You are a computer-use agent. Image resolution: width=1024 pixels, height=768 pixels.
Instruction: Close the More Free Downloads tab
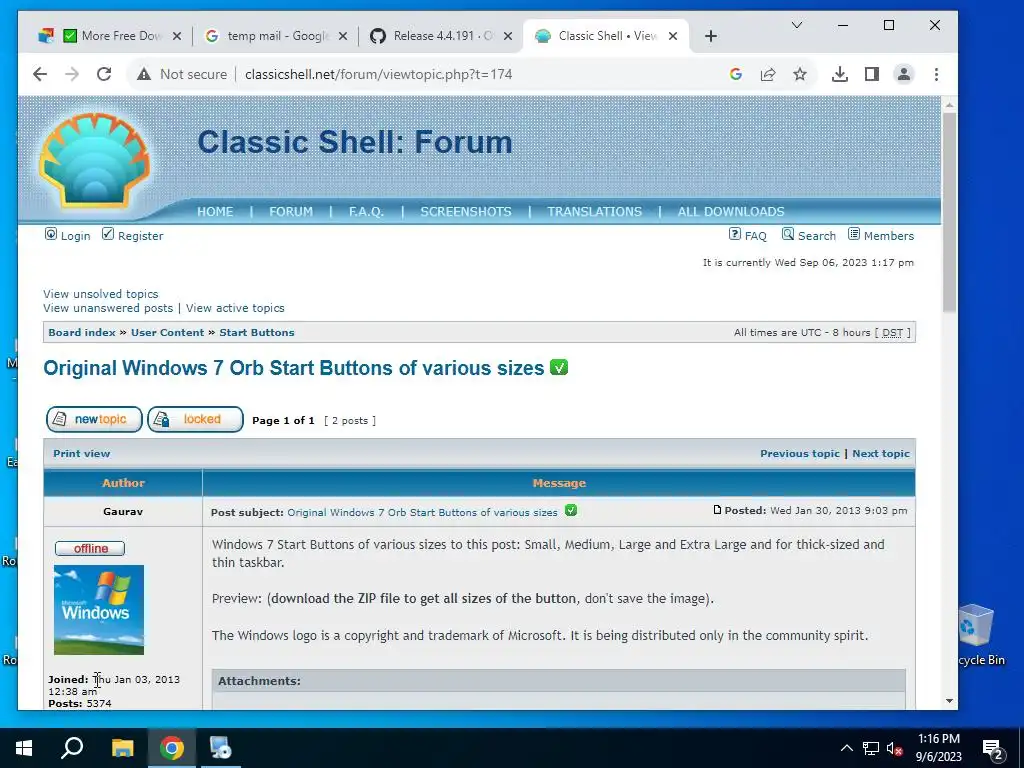pyautogui.click(x=177, y=37)
